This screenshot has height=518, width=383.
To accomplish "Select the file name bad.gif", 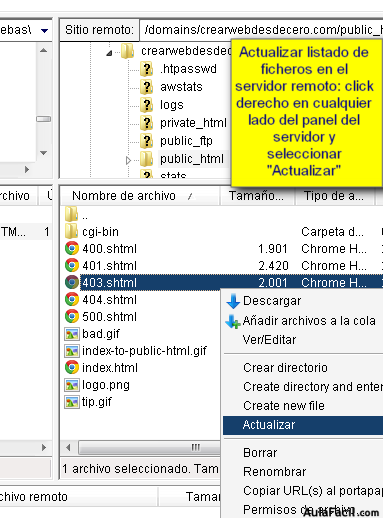I will click(x=101, y=334).
